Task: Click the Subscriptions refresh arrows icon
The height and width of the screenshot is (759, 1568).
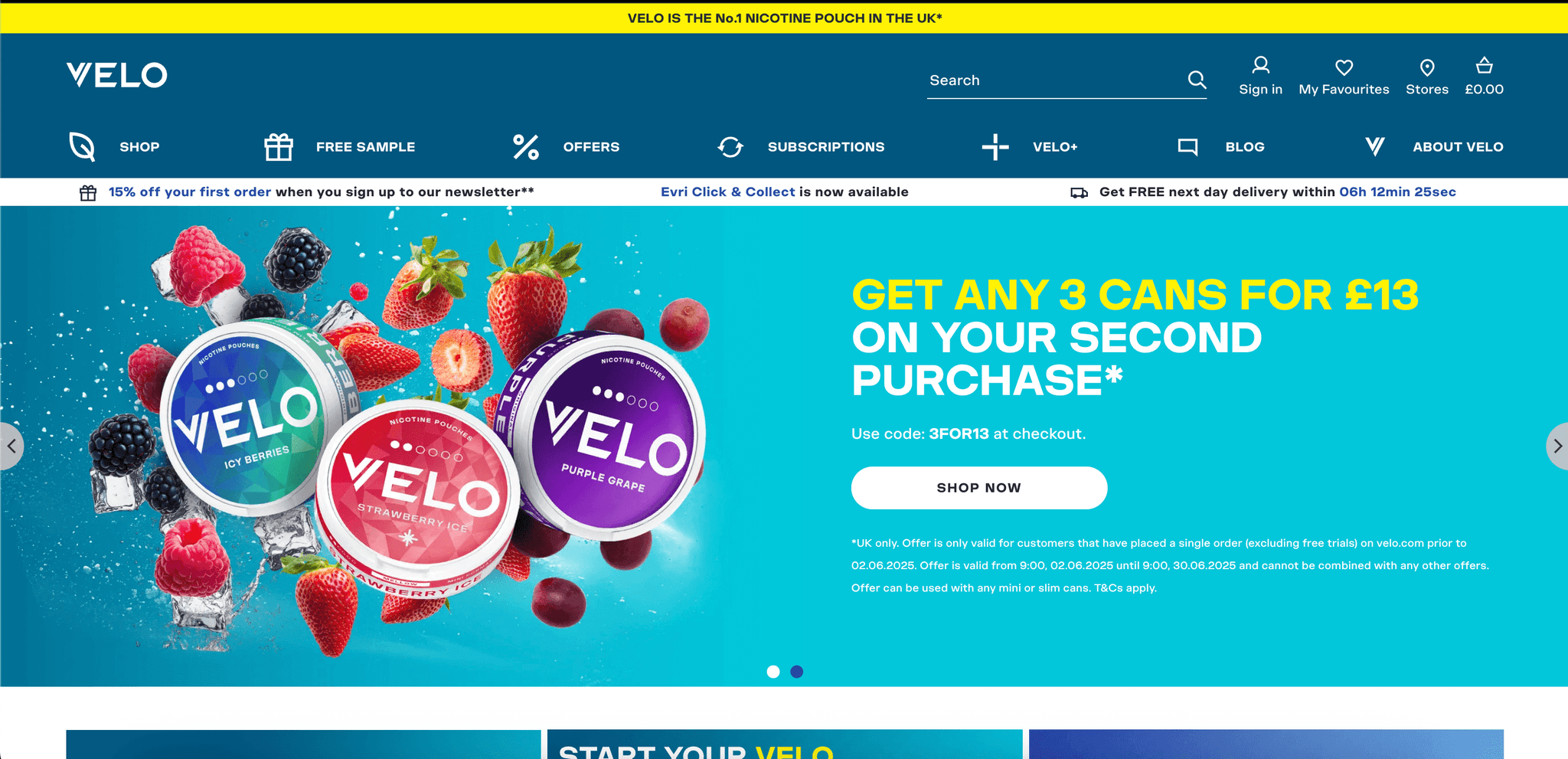Action: pos(730,146)
